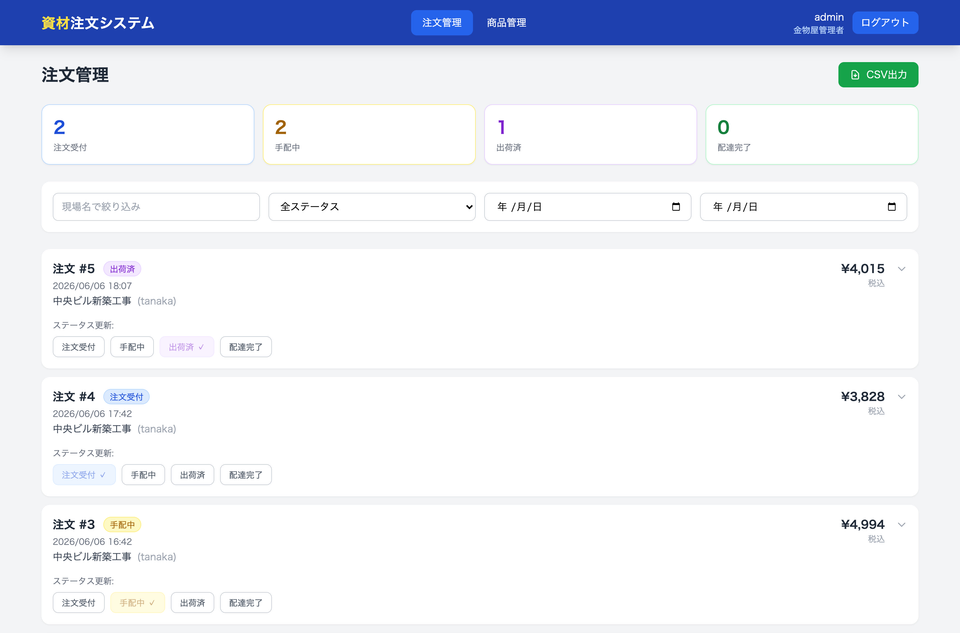The image size is (960, 633).
Task: Click the admin user name in header
Action: tap(829, 17)
